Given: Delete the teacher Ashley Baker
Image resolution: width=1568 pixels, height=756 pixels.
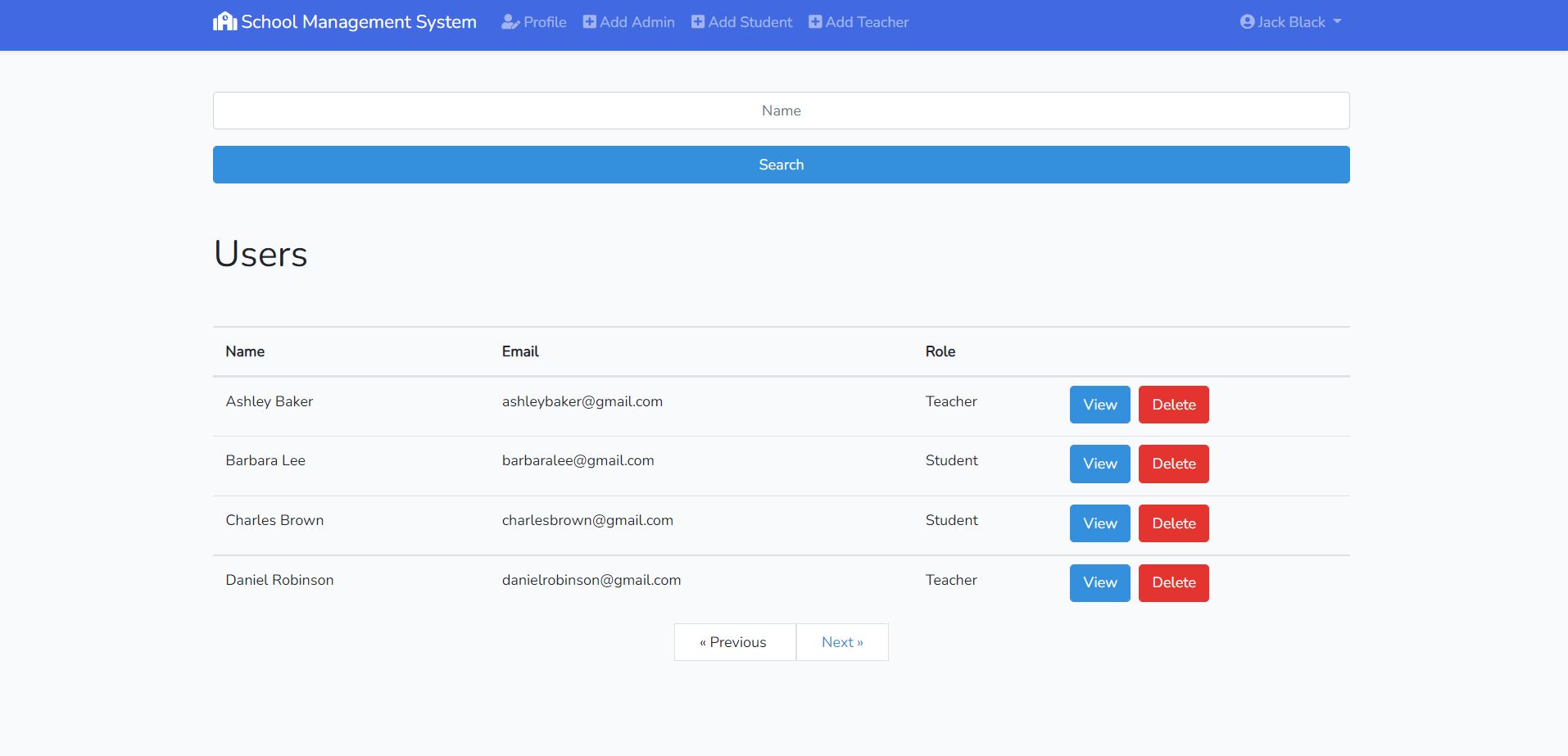Looking at the screenshot, I should (1173, 404).
